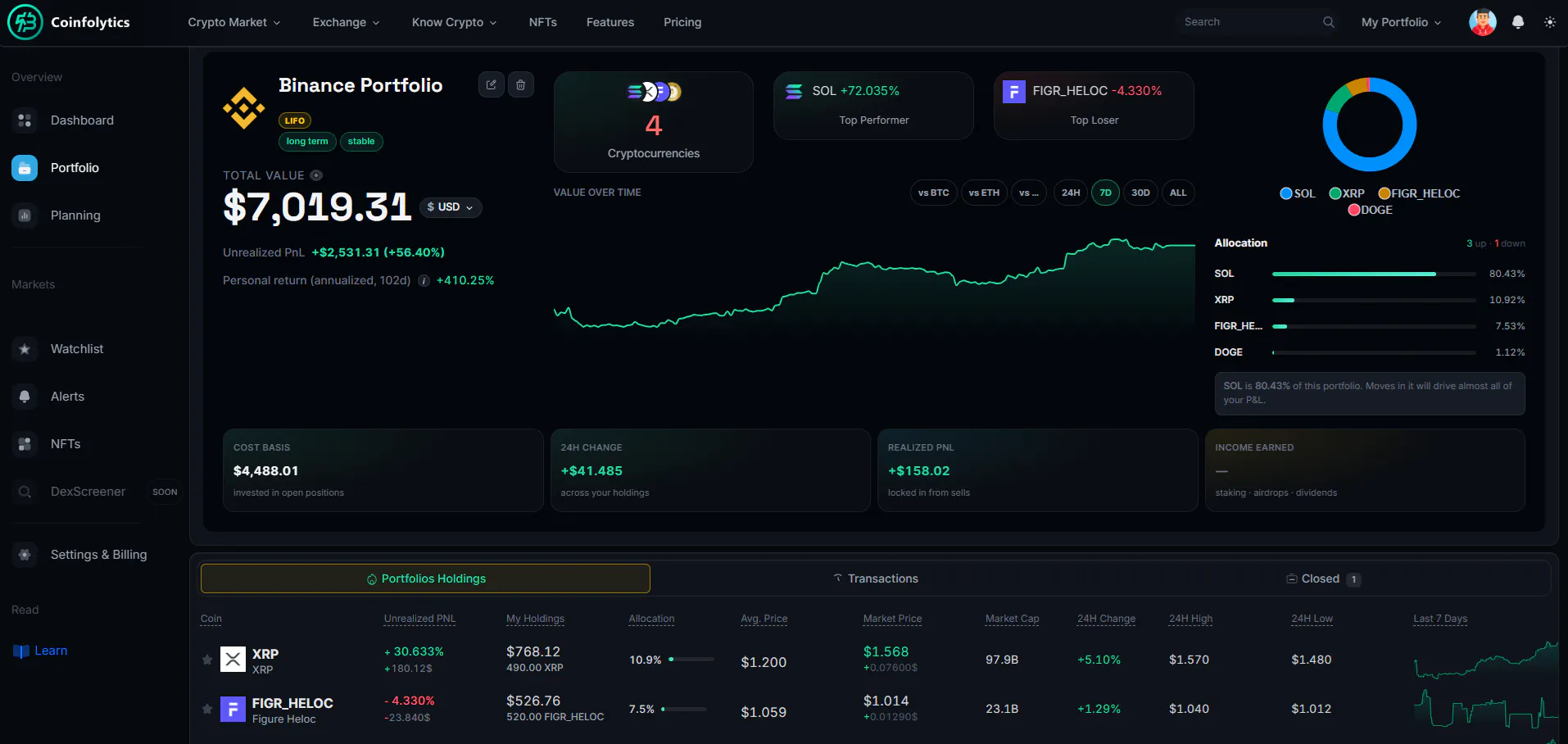This screenshot has height=744, width=1568.
Task: Open the truncated vs... comparison option
Action: (1029, 193)
